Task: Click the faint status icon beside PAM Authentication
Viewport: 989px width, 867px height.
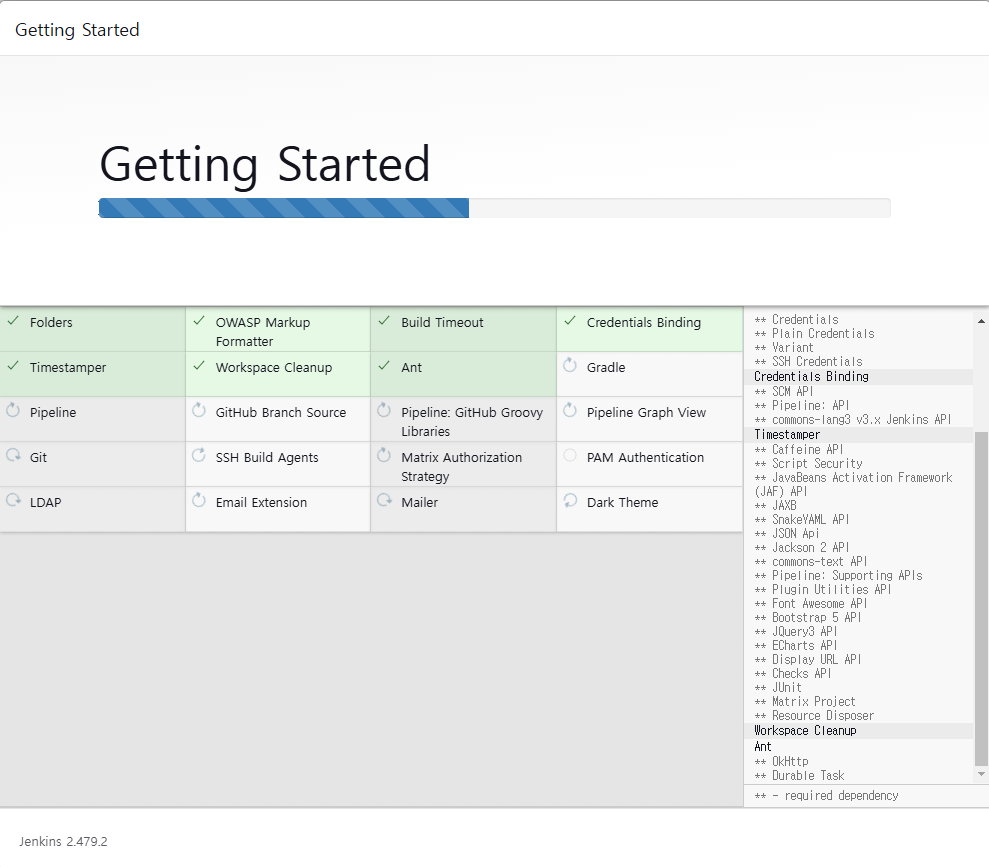Action: (570, 455)
